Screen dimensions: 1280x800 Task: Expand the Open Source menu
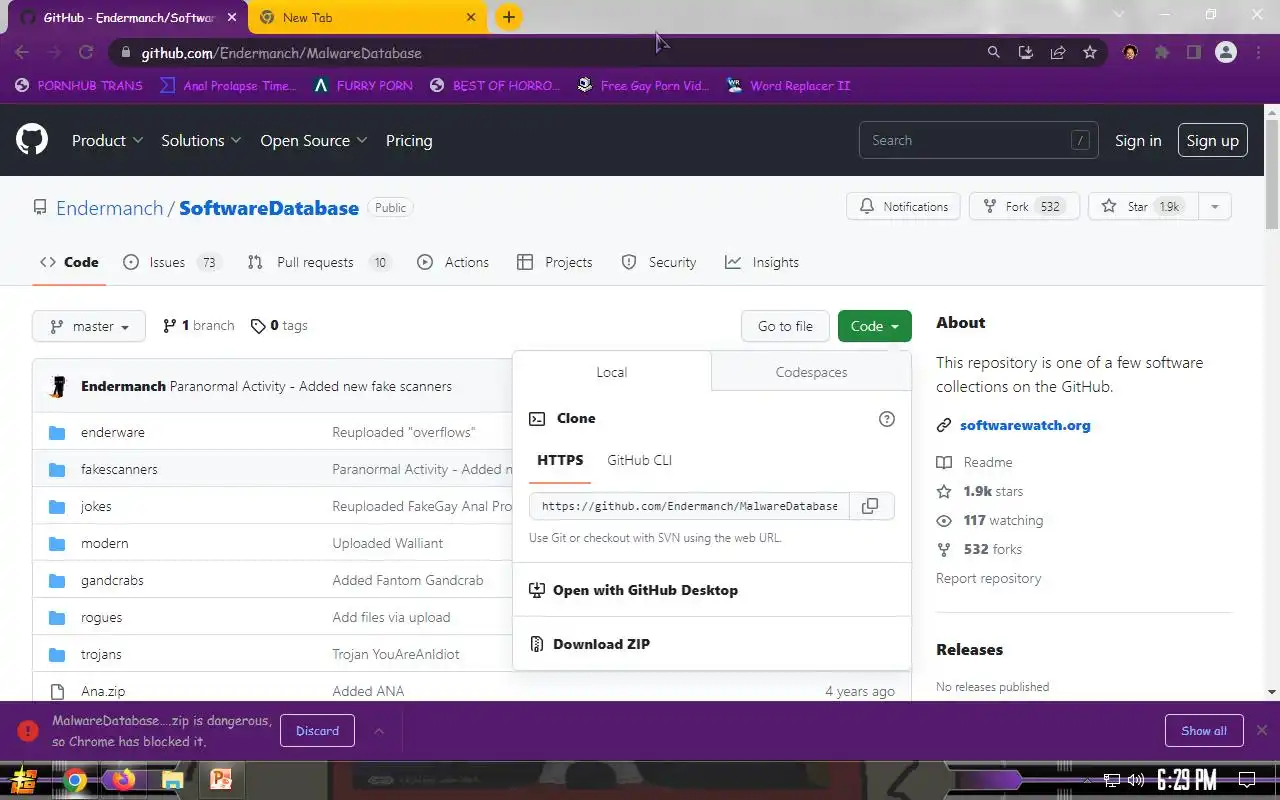pyautogui.click(x=314, y=141)
